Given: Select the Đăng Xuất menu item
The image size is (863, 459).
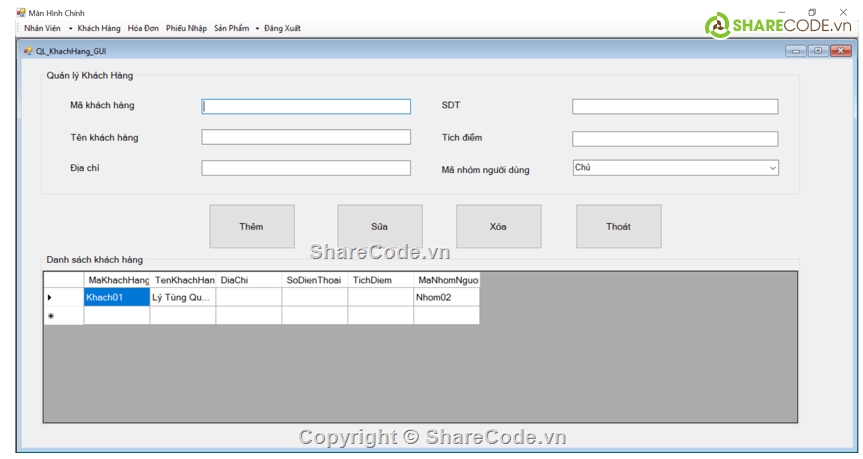Looking at the screenshot, I should coord(282,28).
